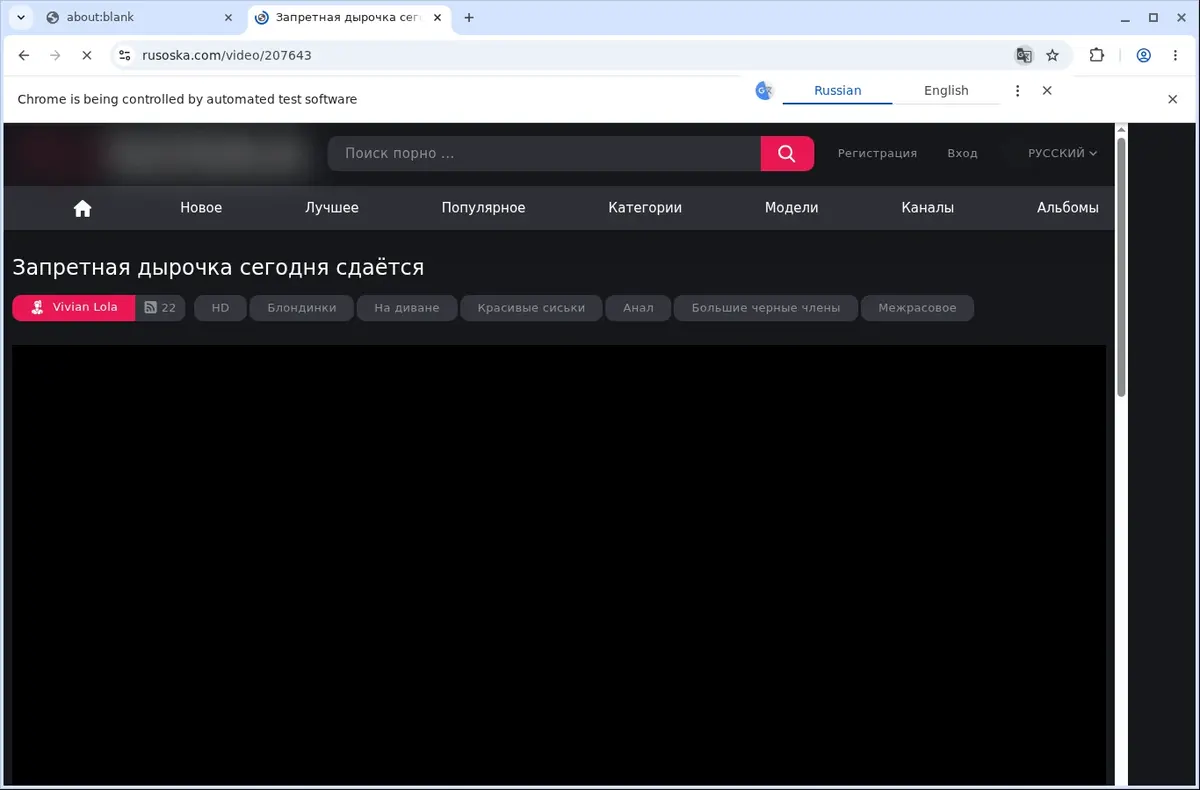The width and height of the screenshot is (1200, 790).
Task: Expand the РУССКИЙ language dropdown
Action: 1062,153
